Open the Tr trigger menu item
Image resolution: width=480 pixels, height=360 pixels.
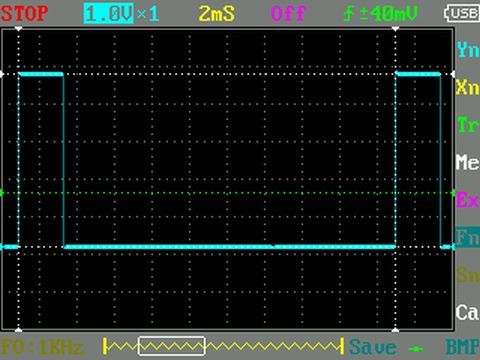[468, 125]
